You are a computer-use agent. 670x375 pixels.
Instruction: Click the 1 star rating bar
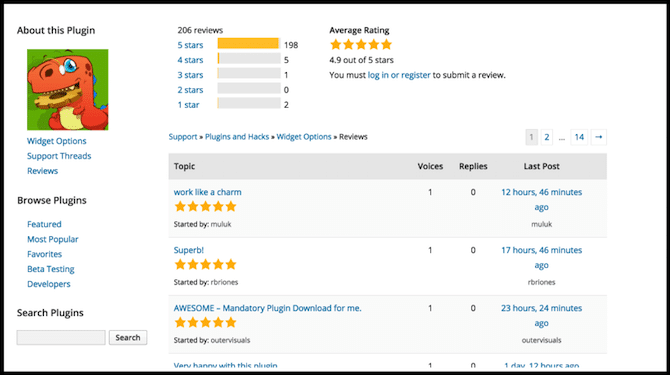249,103
